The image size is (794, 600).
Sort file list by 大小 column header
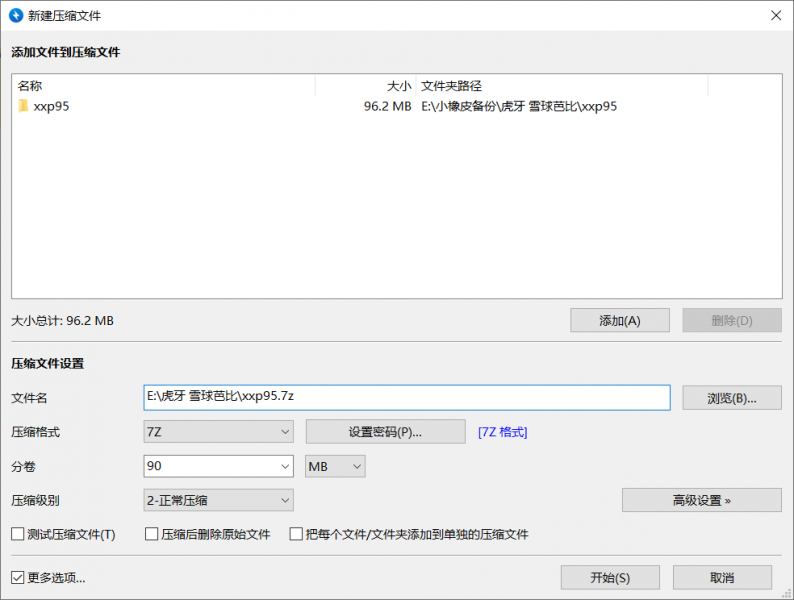[365, 86]
